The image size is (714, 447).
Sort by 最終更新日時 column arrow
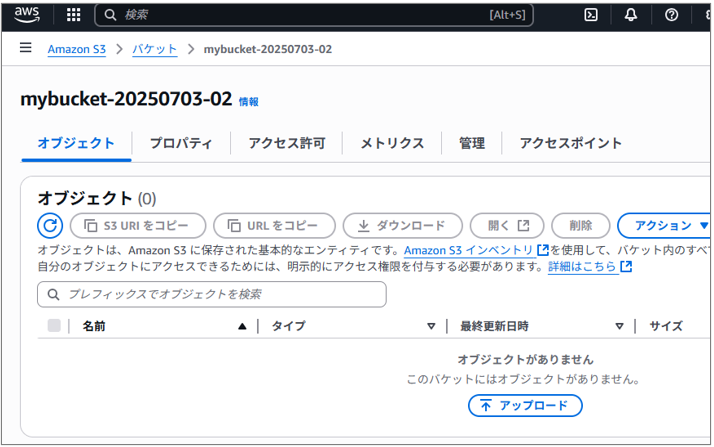tap(619, 326)
